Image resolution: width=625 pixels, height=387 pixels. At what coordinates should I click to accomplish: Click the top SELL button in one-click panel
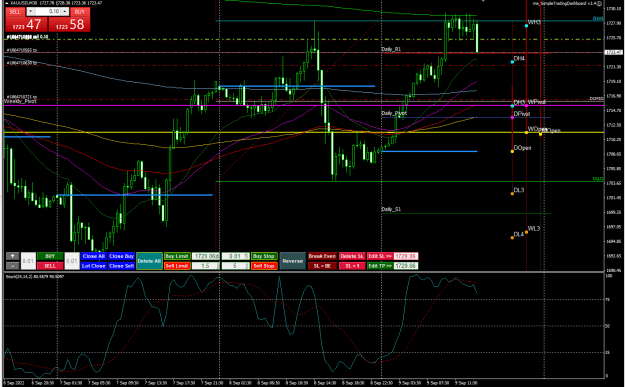coord(15,12)
